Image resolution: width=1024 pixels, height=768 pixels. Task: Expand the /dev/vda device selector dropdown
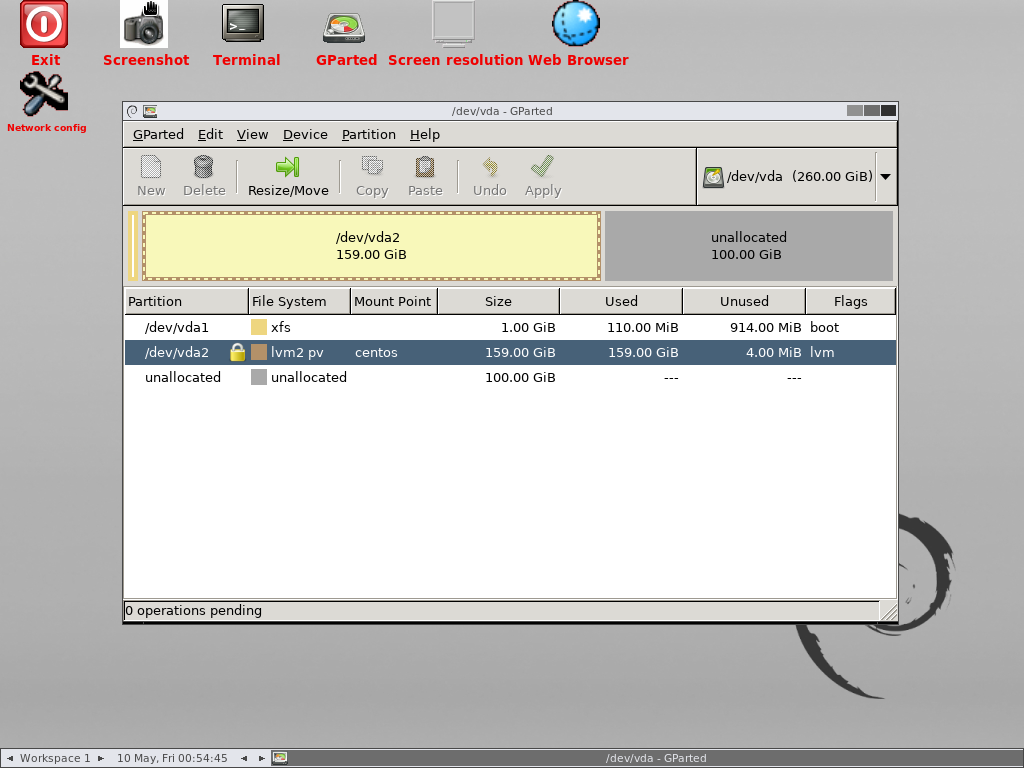[x=885, y=177]
